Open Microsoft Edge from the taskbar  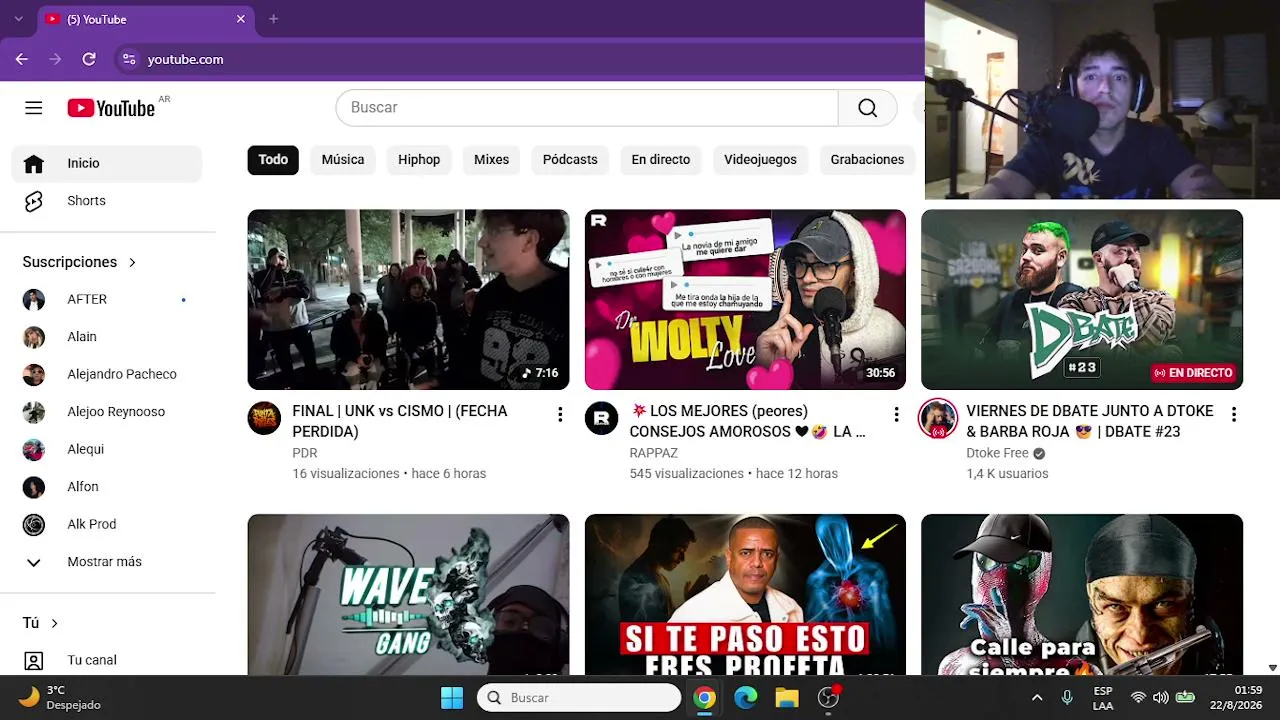(746, 697)
